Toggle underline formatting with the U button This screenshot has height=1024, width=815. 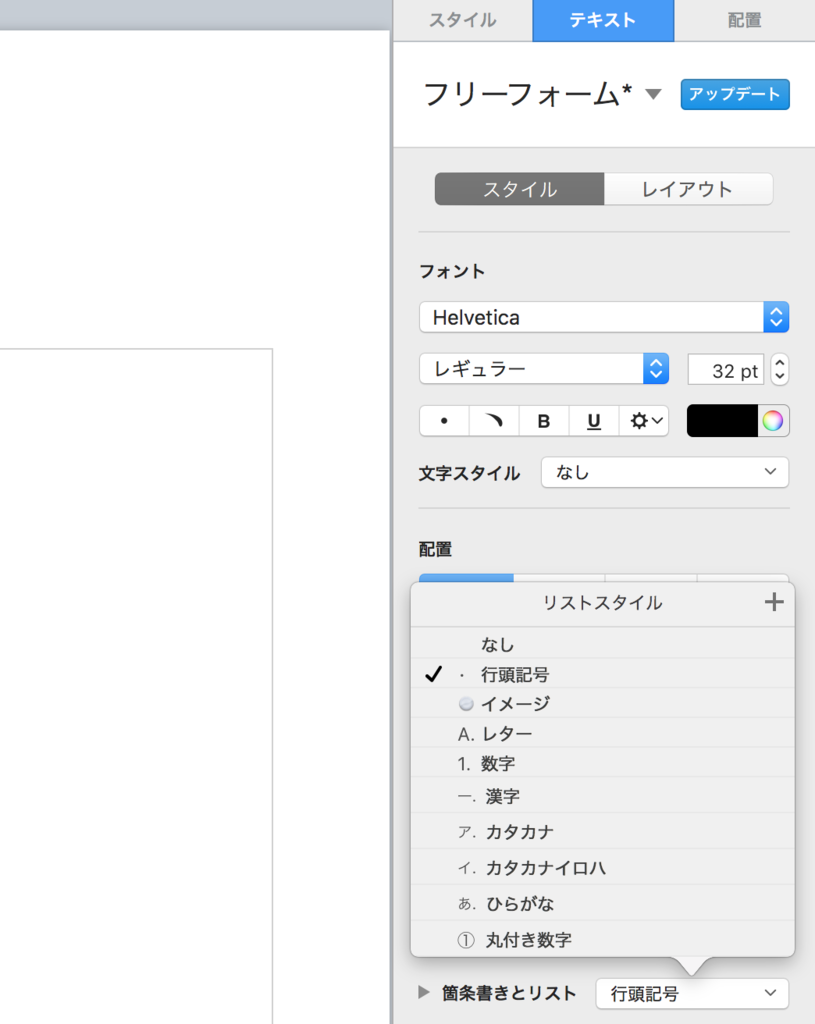593,420
